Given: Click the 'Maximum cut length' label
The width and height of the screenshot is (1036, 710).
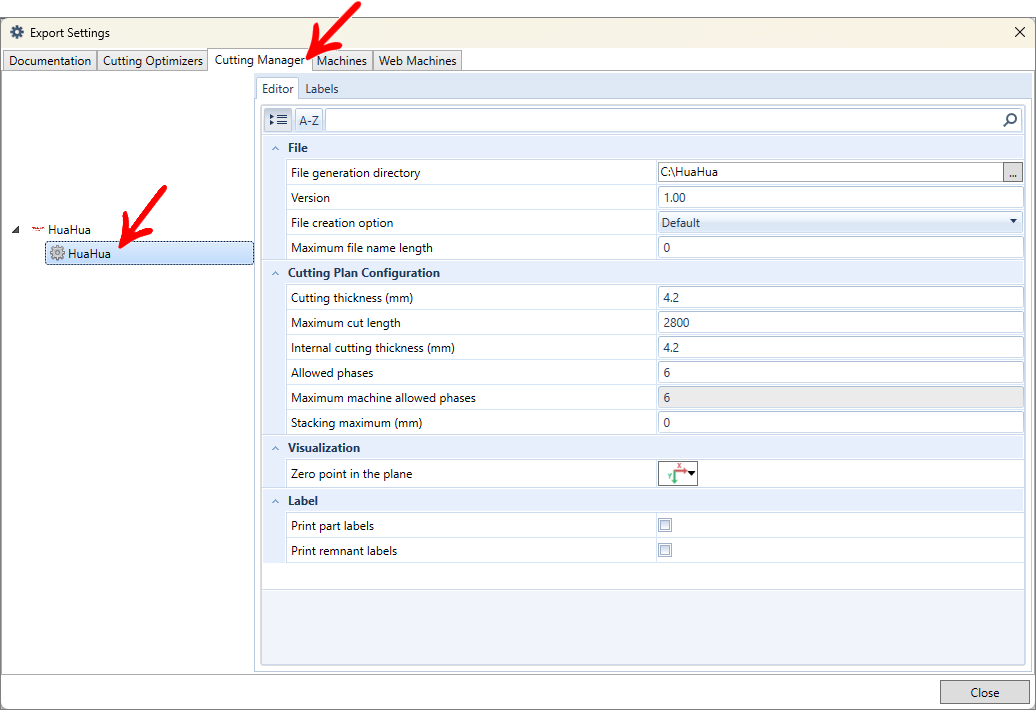Looking at the screenshot, I should tap(346, 323).
